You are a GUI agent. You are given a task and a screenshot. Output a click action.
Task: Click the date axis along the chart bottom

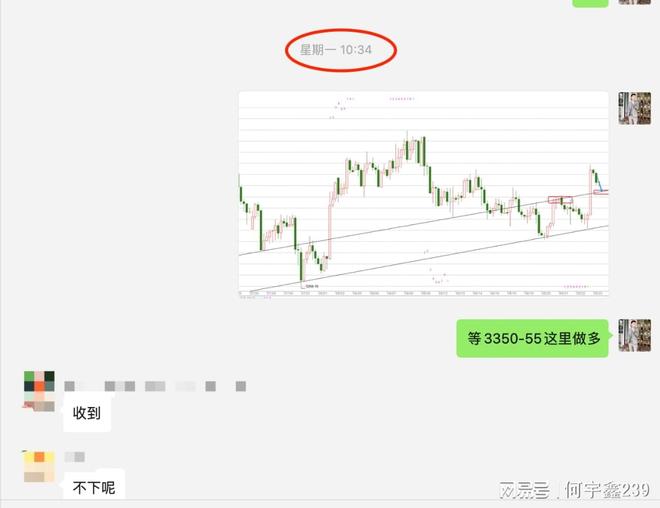[x=423, y=293]
